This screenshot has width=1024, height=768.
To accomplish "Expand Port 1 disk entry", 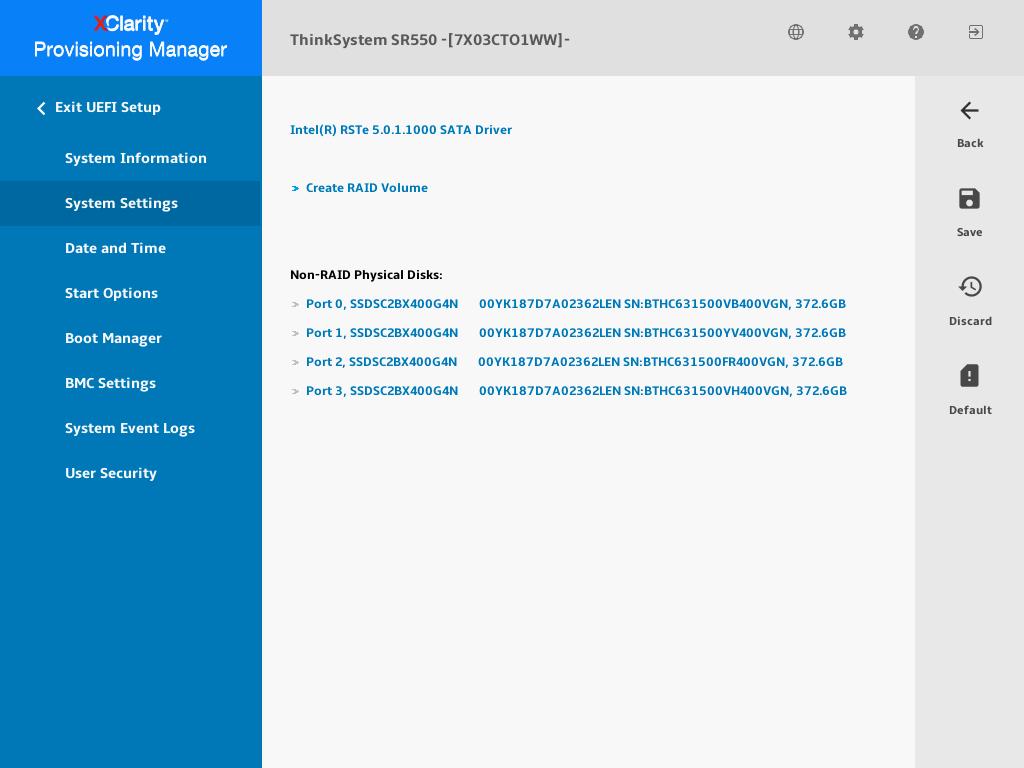I will click(x=382, y=332).
